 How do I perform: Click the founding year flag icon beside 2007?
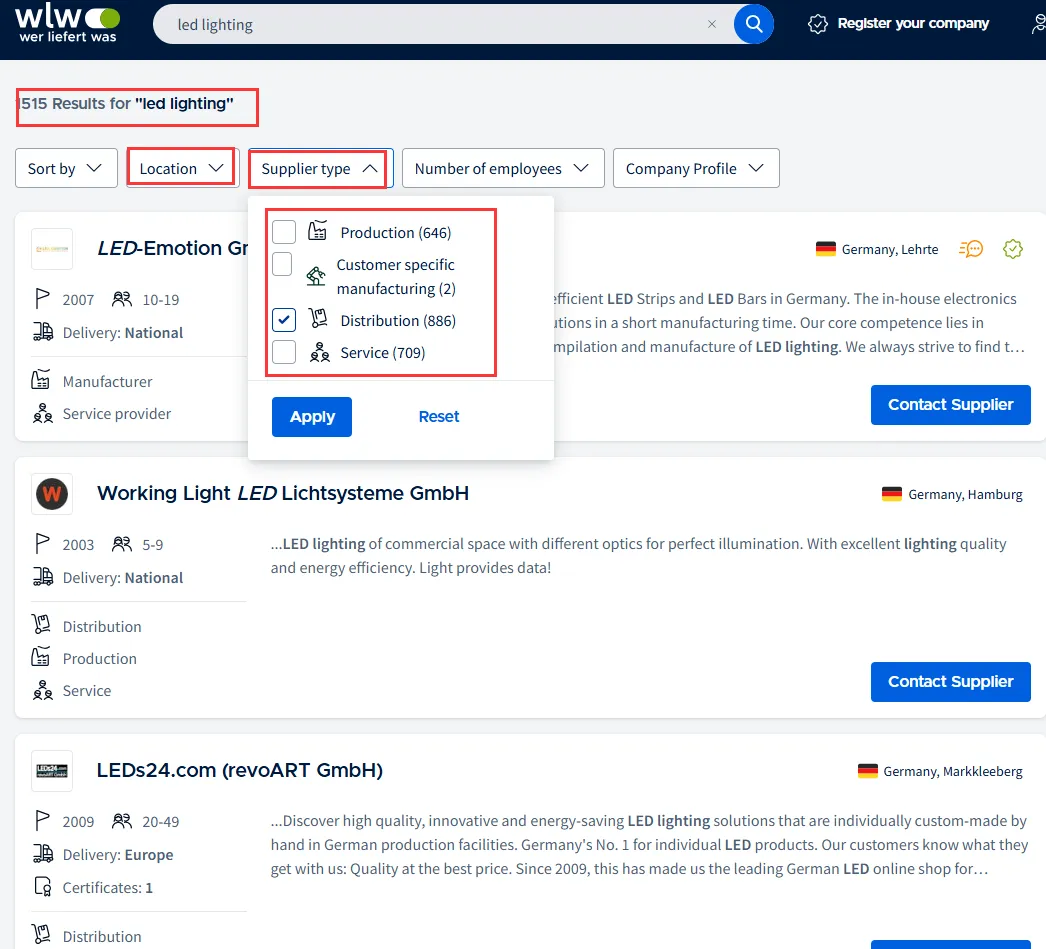point(42,299)
